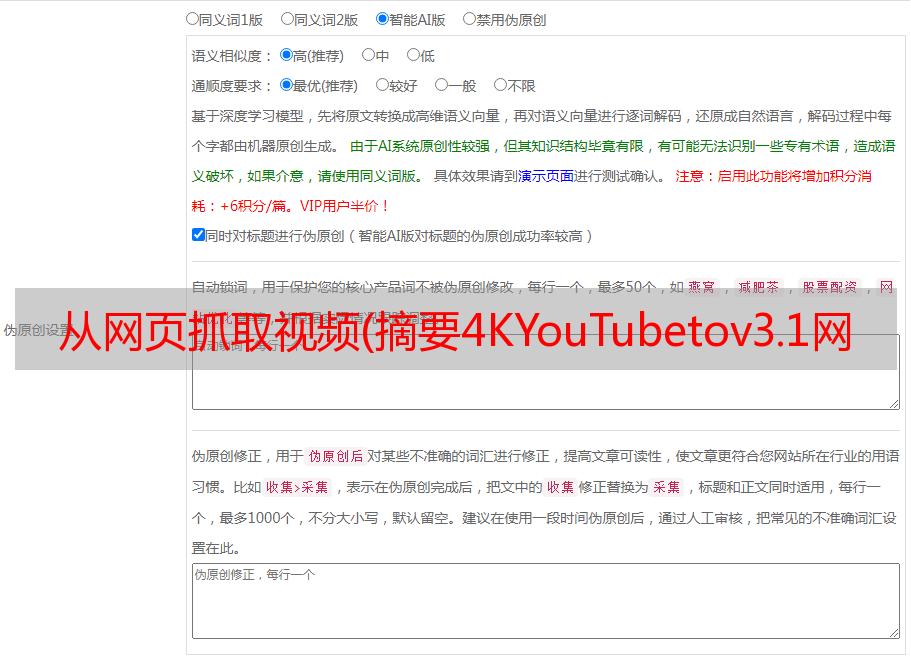Select 禁用伪原创 radio option
The height and width of the screenshot is (658, 911).
coord(469,19)
